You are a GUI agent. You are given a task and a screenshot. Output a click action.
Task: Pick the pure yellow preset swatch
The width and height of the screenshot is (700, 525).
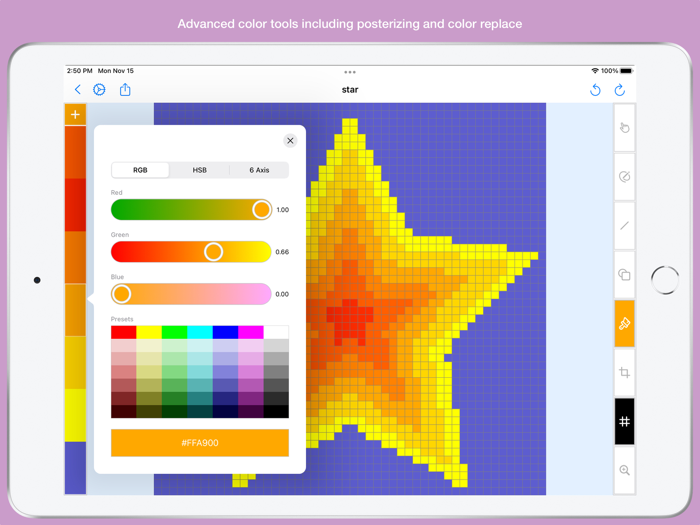pyautogui.click(x=149, y=333)
